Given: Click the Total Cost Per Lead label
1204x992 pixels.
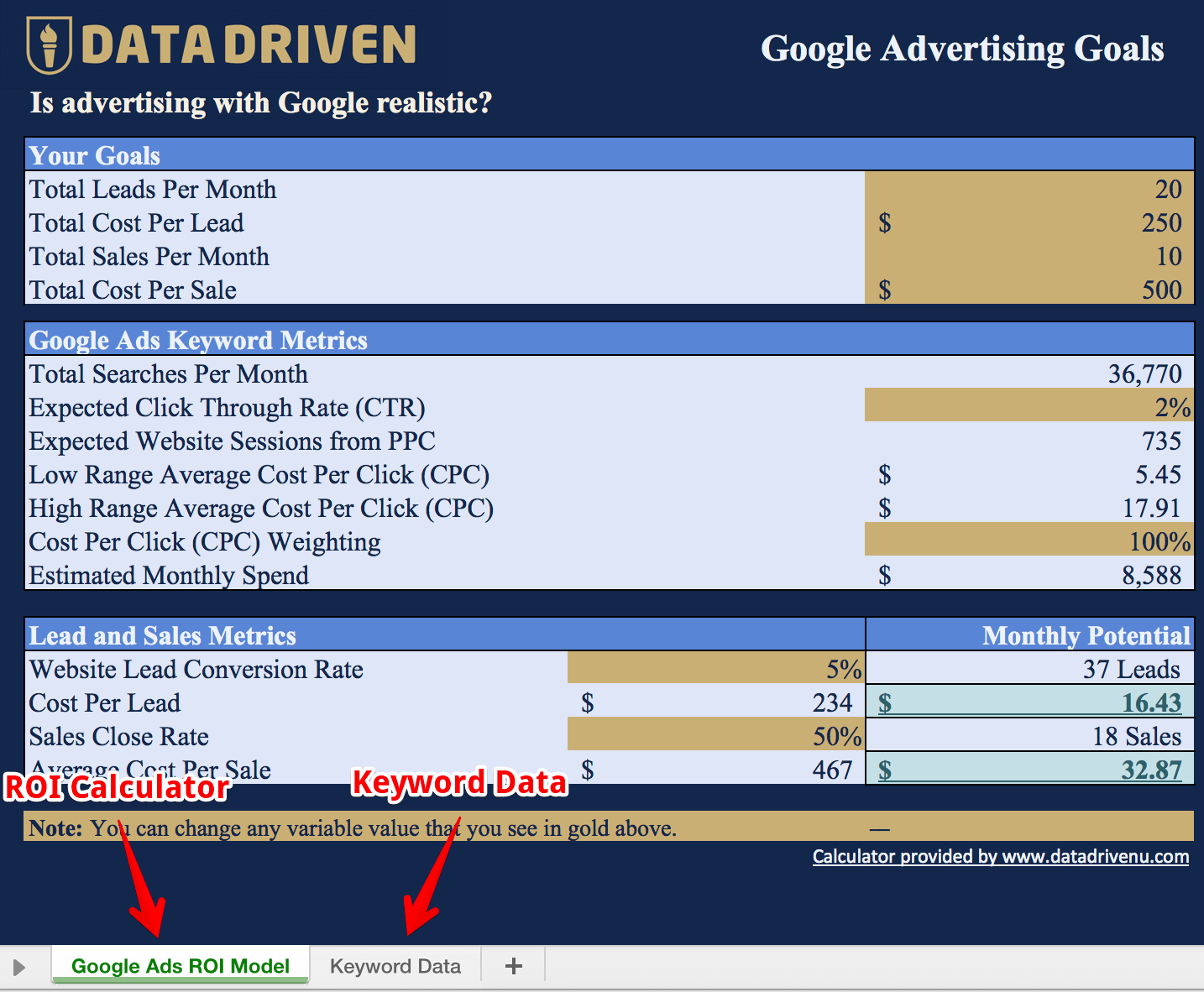Looking at the screenshot, I should pos(137,223).
